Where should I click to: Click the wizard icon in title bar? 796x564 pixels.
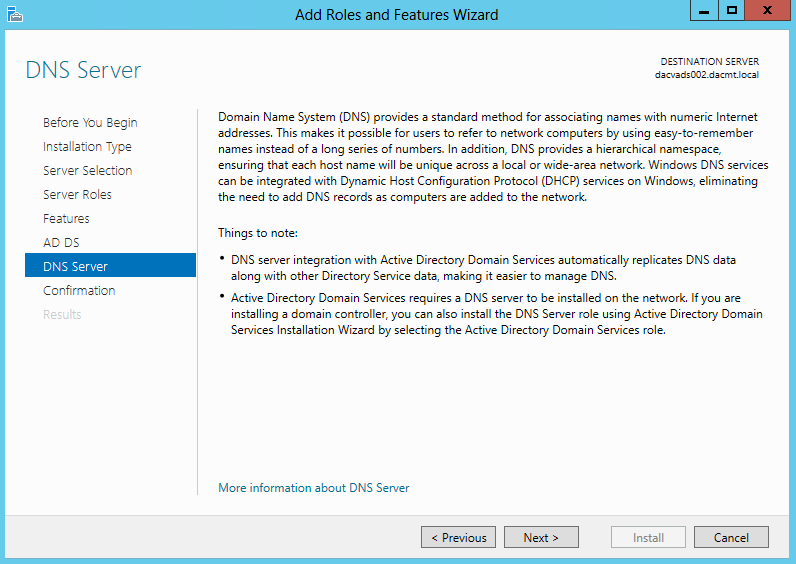pos(15,14)
